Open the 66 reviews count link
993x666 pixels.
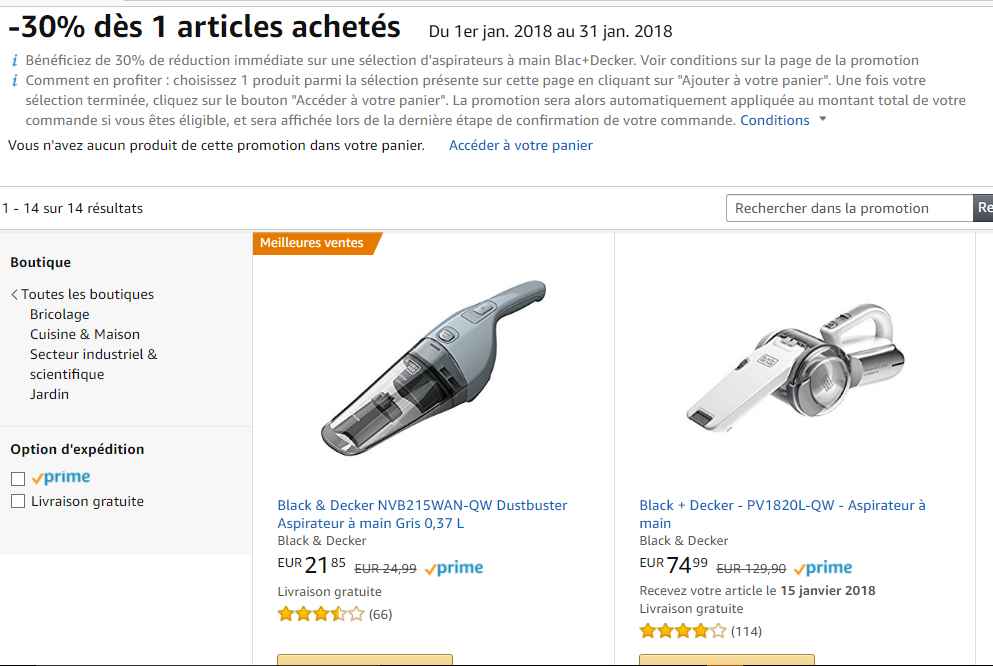pos(380,614)
